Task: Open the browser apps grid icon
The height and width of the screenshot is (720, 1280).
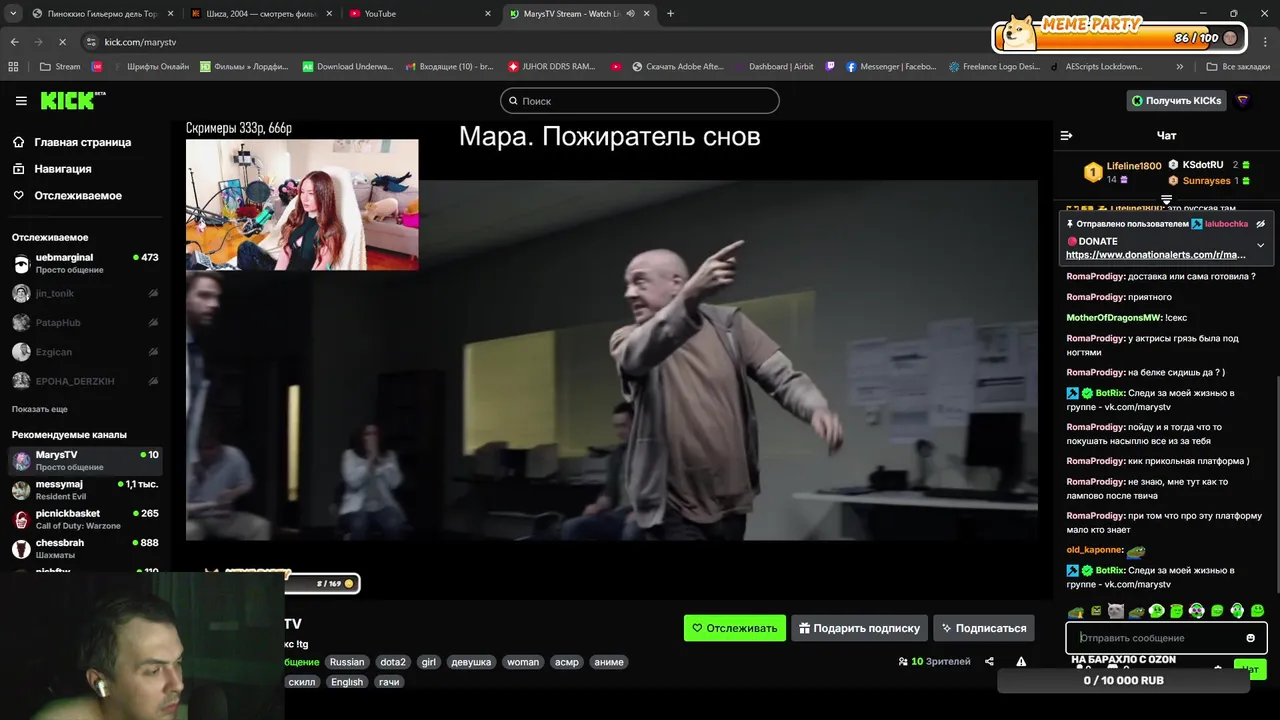Action: (x=13, y=67)
